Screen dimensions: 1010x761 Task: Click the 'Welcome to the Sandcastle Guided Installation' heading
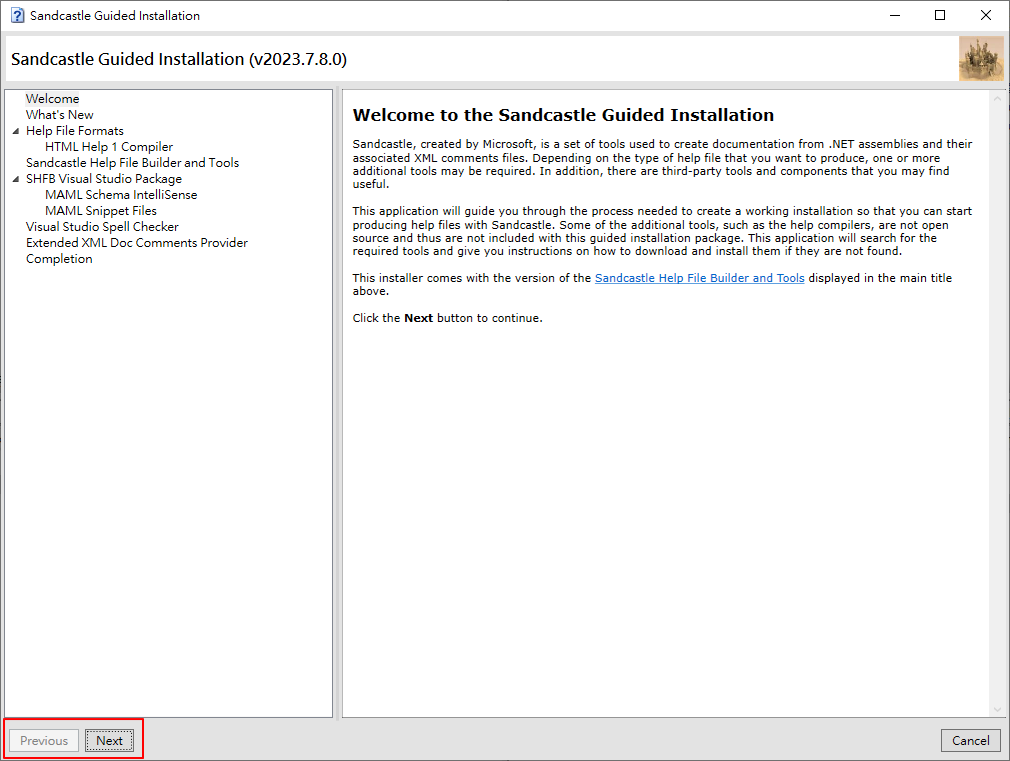click(x=563, y=115)
